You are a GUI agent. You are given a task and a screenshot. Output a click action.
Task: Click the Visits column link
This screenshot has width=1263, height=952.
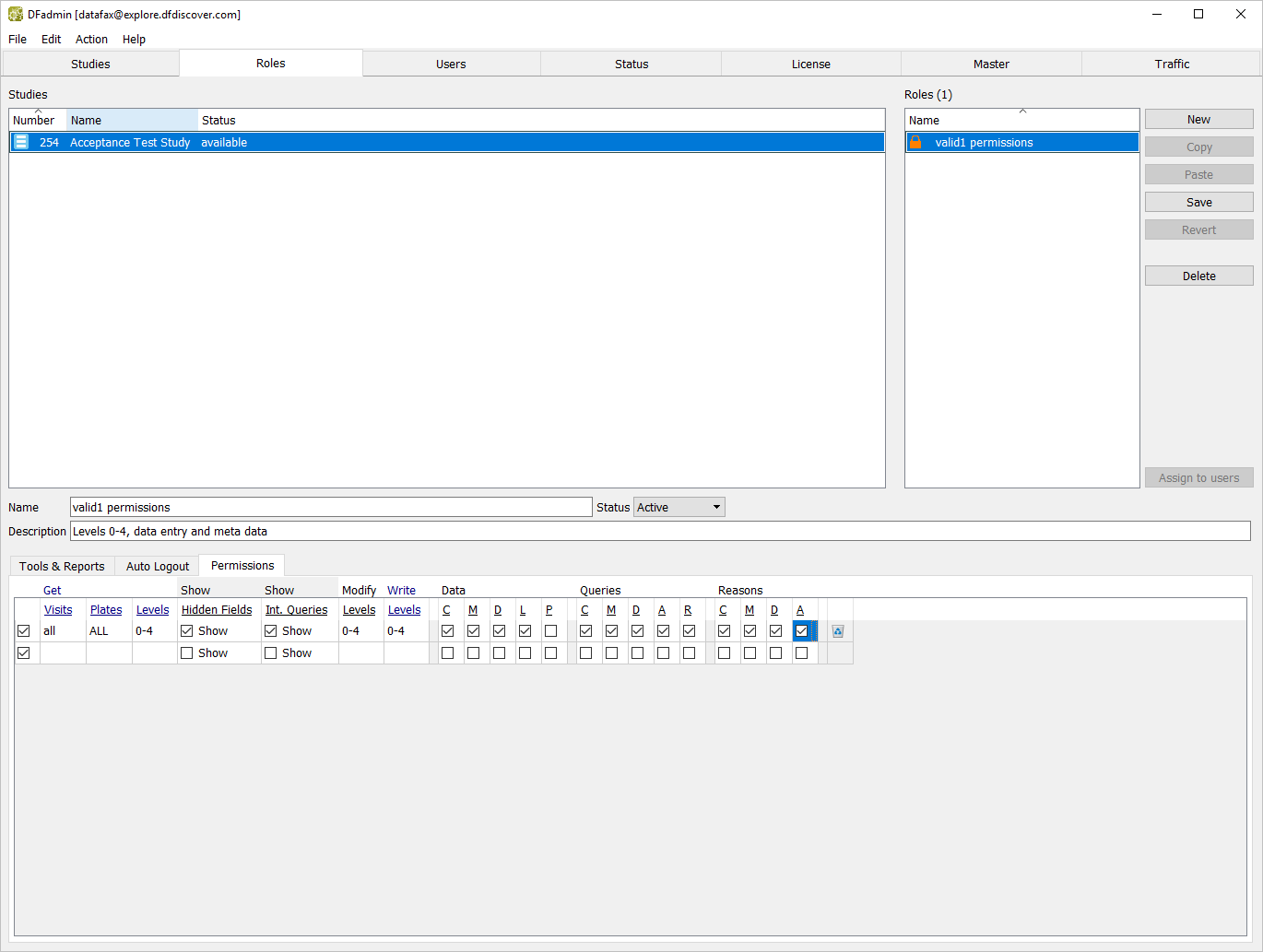click(58, 610)
